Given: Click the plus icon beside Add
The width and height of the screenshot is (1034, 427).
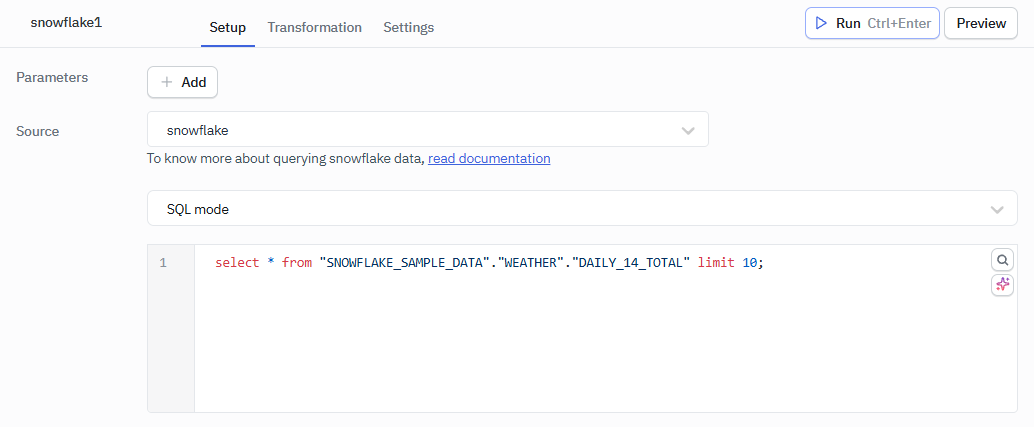Looking at the screenshot, I should [x=167, y=83].
